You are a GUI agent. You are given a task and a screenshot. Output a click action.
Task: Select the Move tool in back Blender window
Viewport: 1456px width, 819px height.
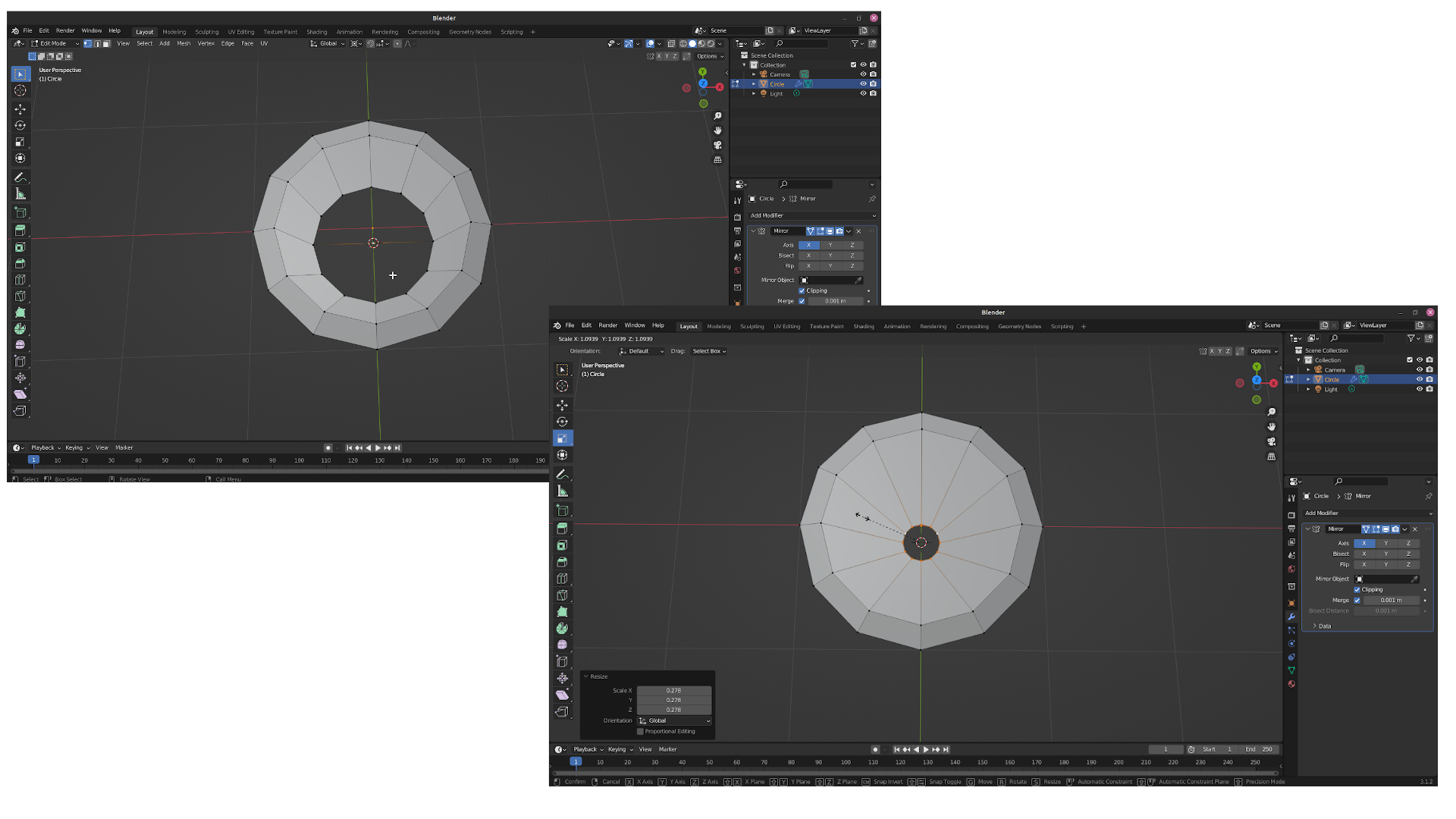click(x=20, y=109)
